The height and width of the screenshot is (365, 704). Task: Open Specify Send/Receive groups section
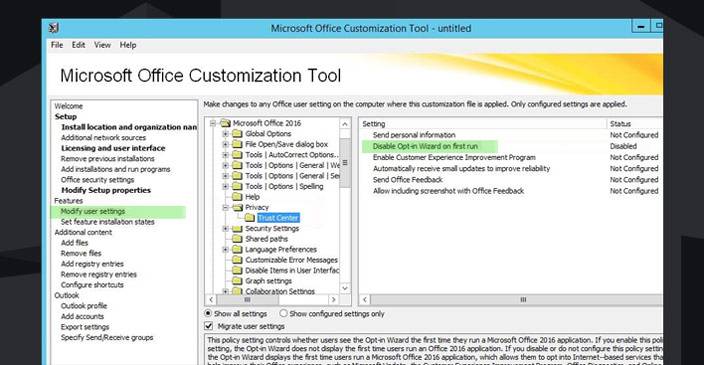[107, 337]
